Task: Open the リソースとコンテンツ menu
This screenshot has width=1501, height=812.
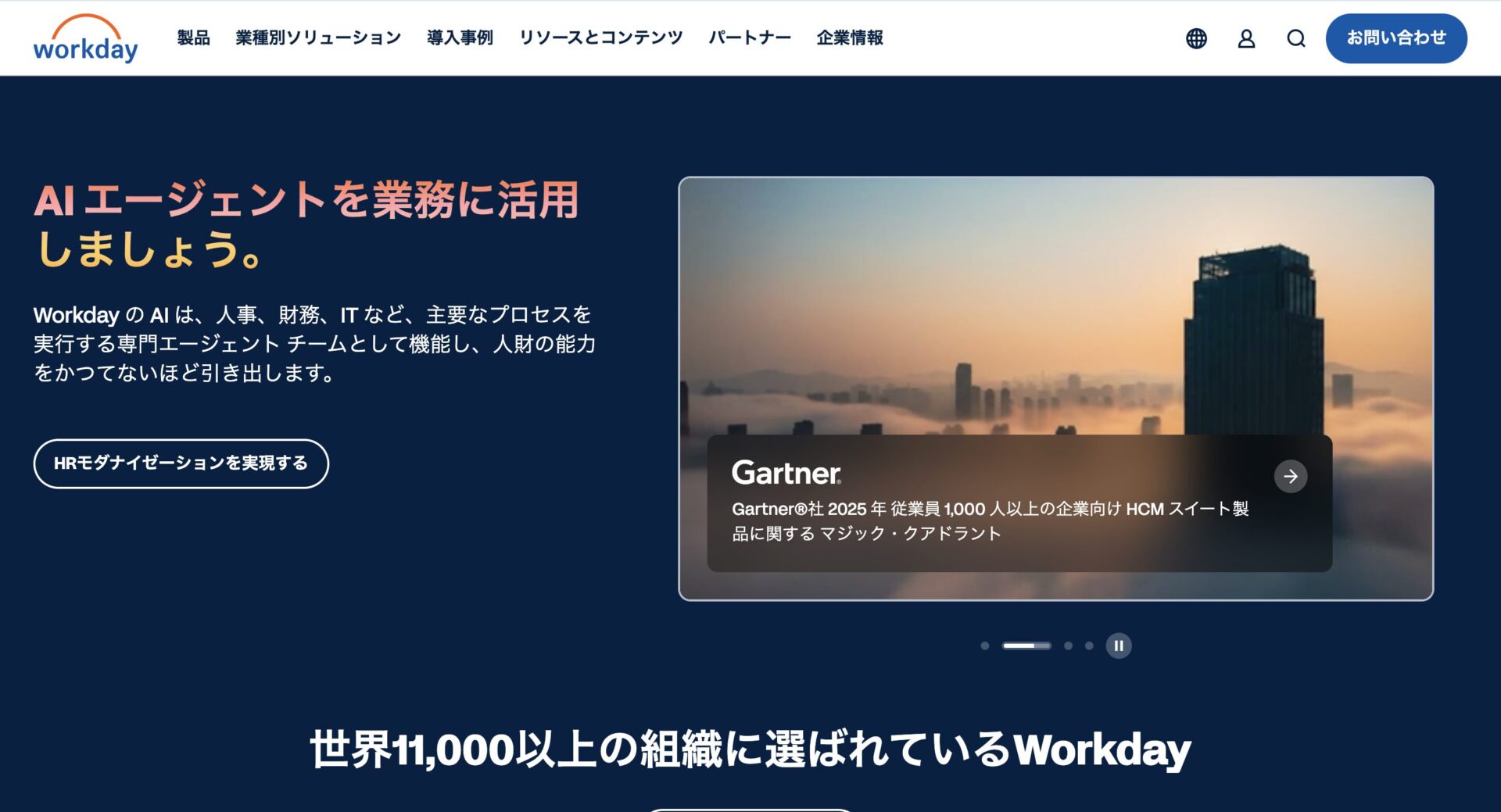Action: (600, 38)
